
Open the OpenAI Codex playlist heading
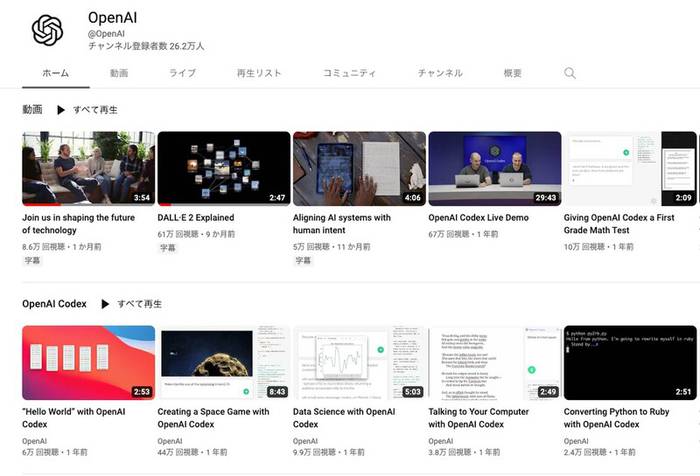[54, 304]
